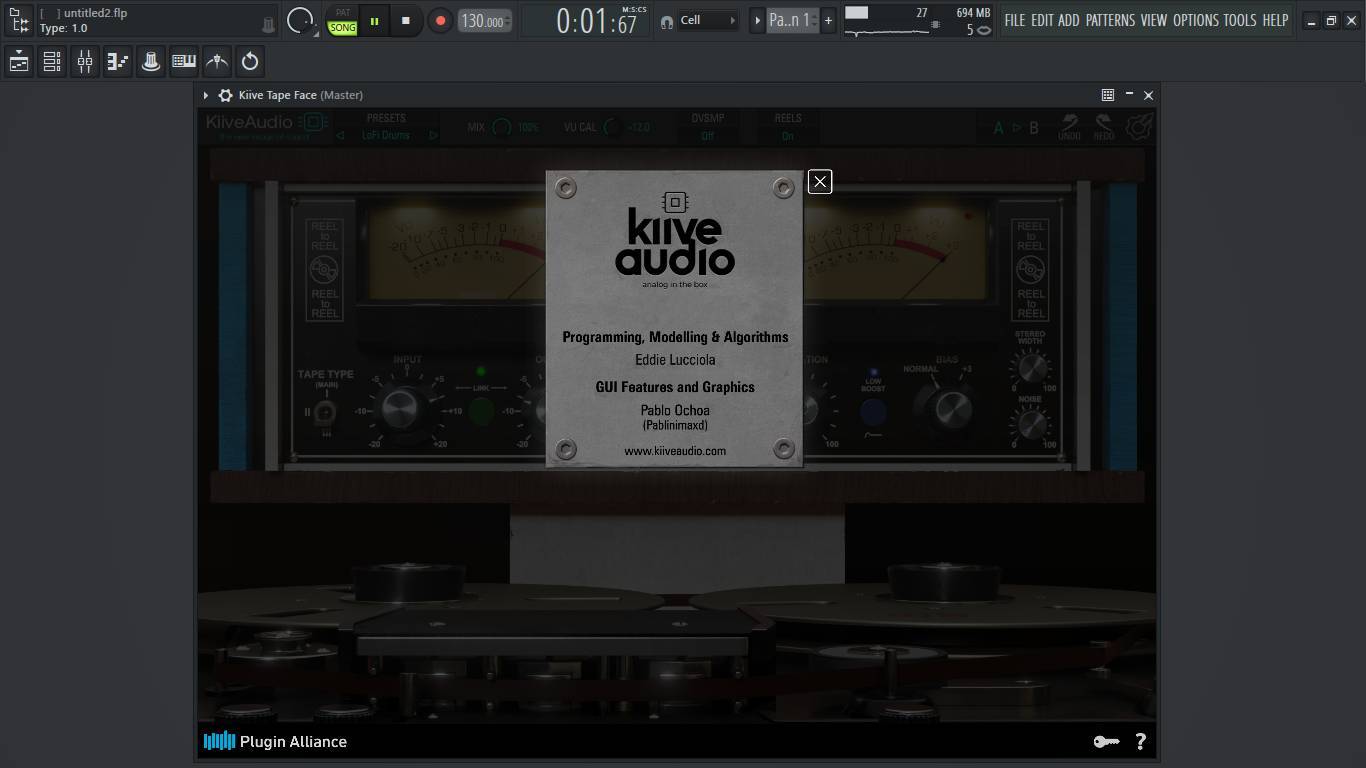Open the HELP menu
The image size is (1366, 768).
pyautogui.click(x=1275, y=20)
